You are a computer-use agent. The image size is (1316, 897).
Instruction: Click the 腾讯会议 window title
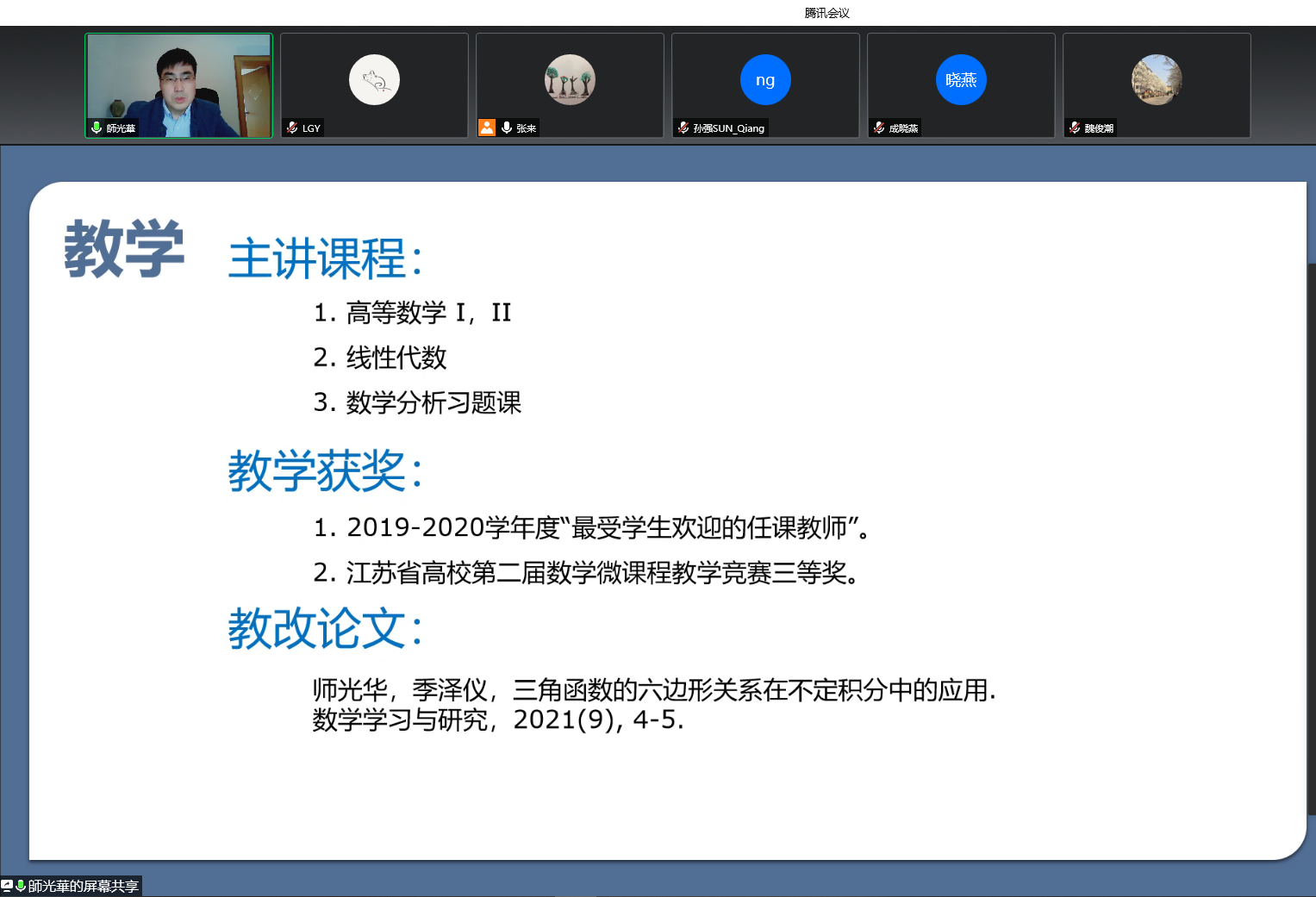[x=826, y=13]
